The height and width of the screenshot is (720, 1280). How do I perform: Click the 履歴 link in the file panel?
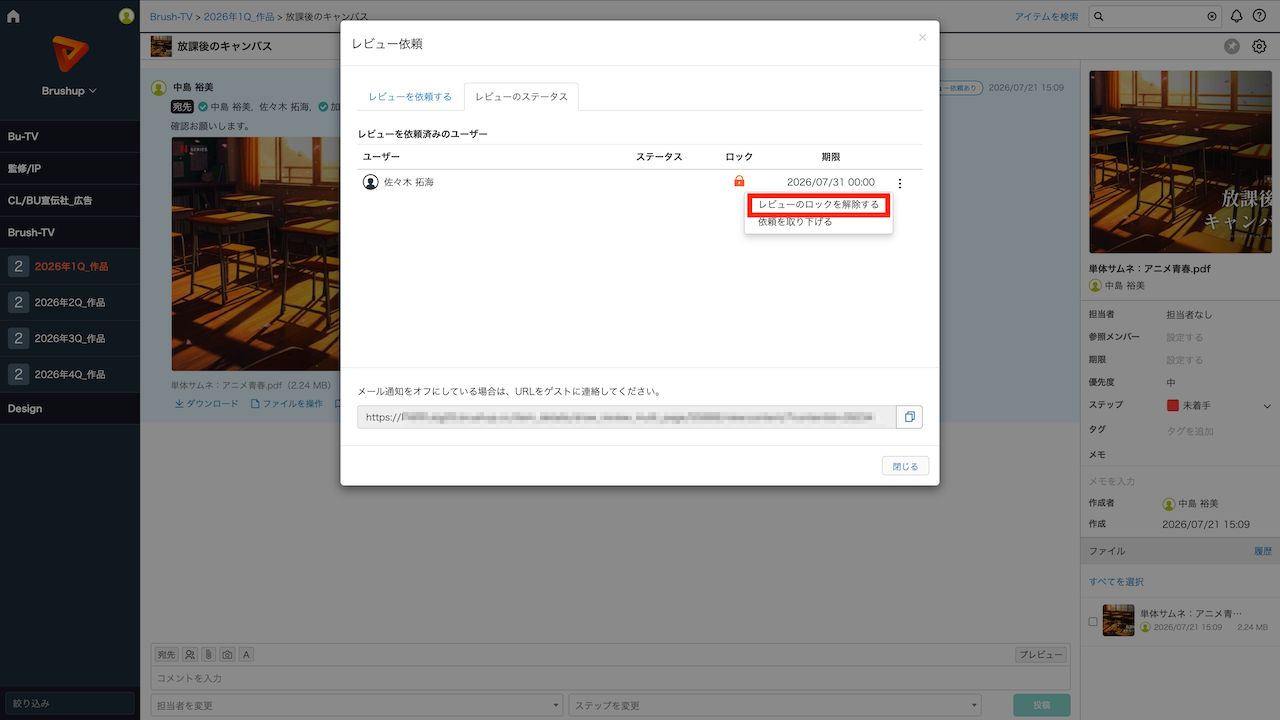1263,551
